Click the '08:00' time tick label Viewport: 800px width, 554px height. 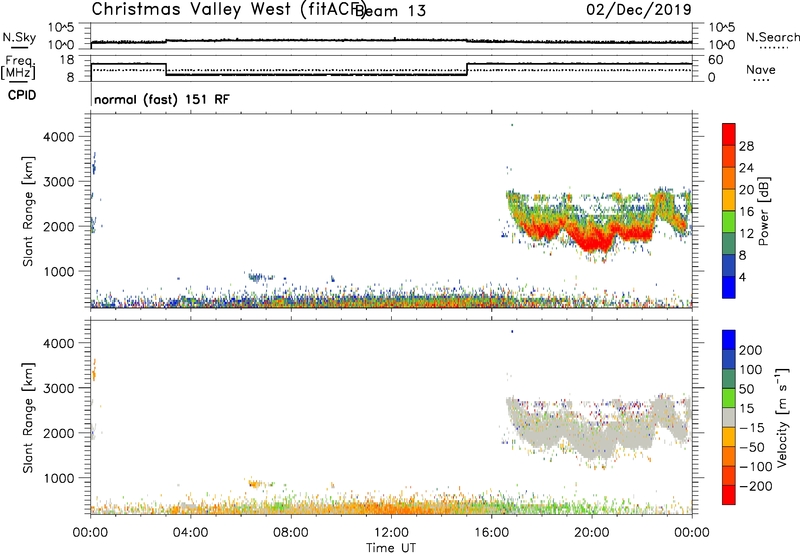point(290,533)
